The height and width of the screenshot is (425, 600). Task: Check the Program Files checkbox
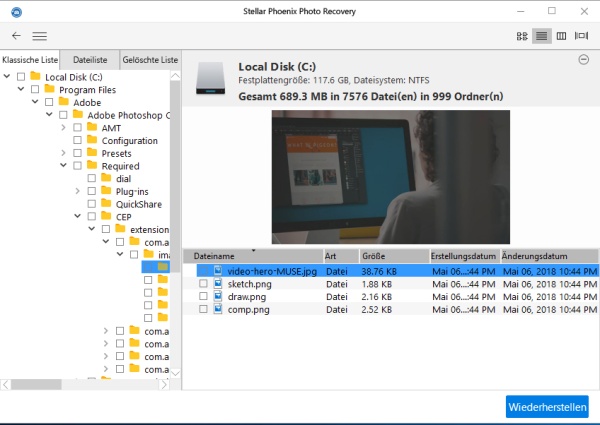(x=35, y=90)
